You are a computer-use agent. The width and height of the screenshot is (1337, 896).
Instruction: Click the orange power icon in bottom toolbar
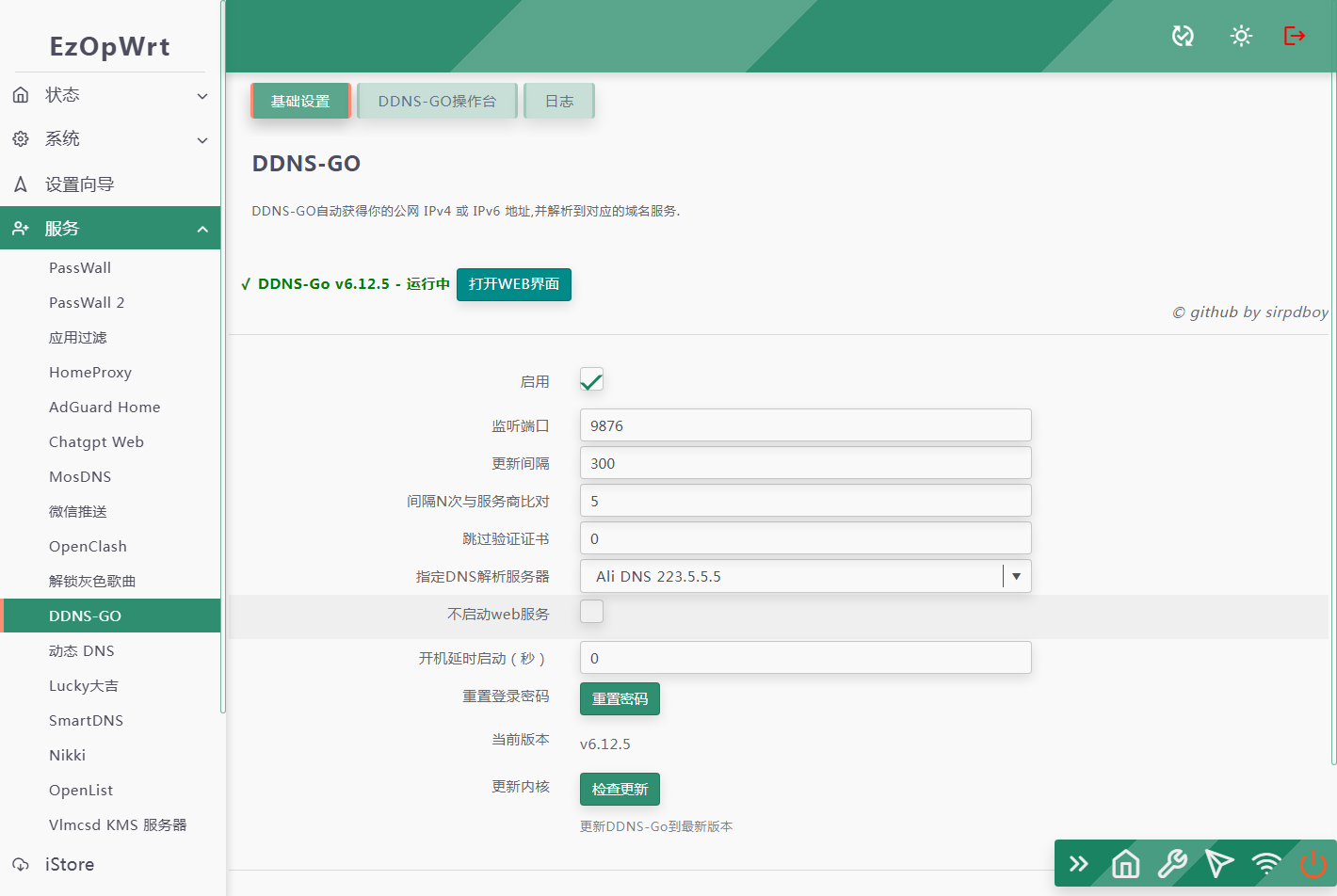coord(1313,863)
